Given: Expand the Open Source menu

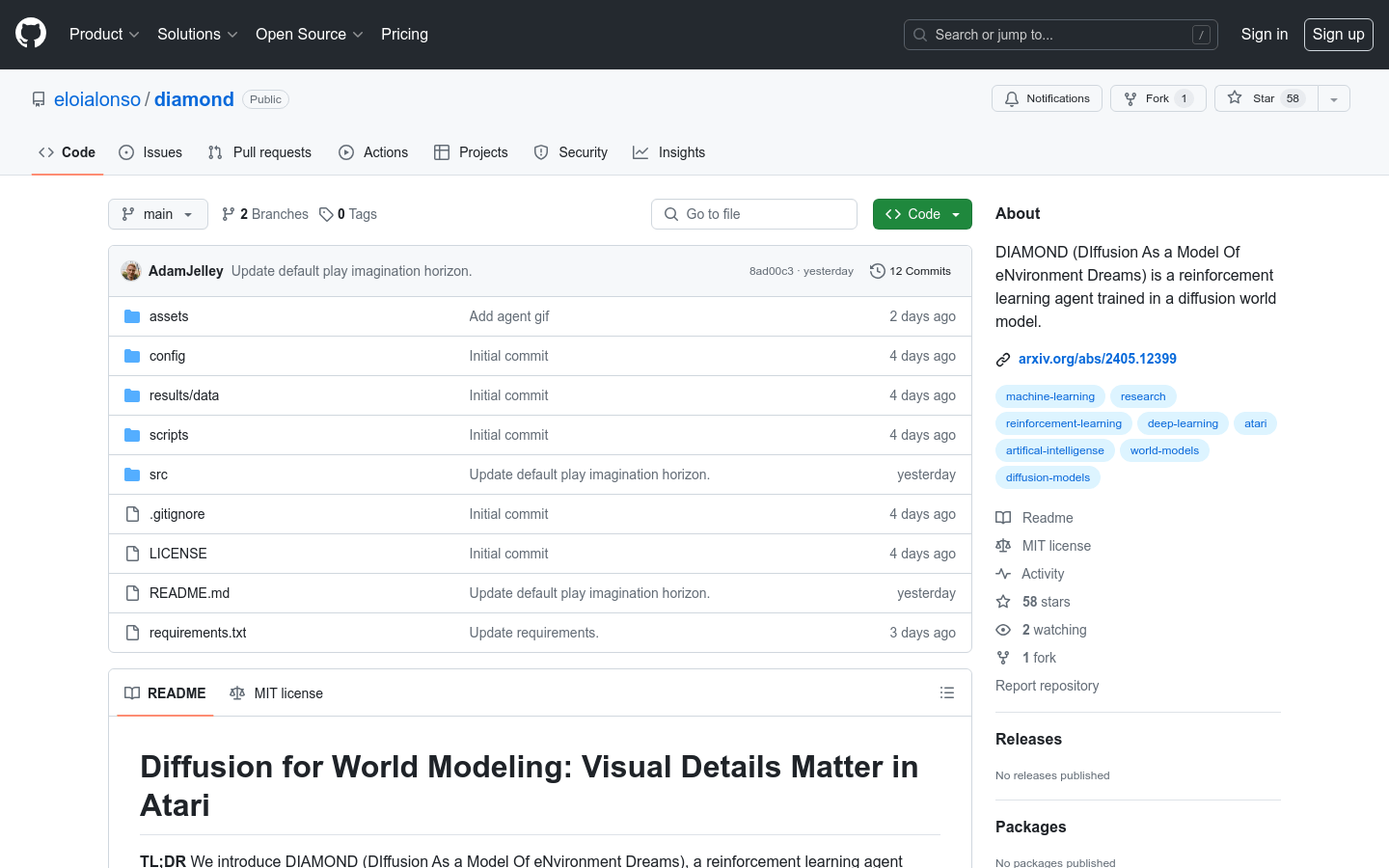Looking at the screenshot, I should tap(310, 34).
